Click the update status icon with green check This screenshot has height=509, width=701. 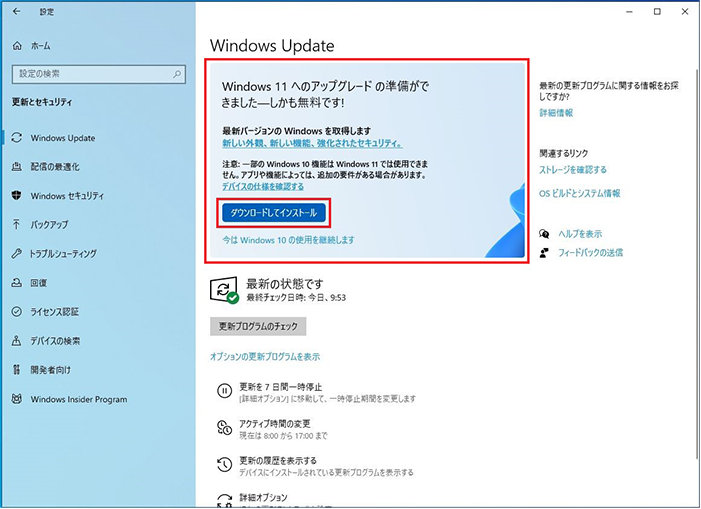coord(224,290)
